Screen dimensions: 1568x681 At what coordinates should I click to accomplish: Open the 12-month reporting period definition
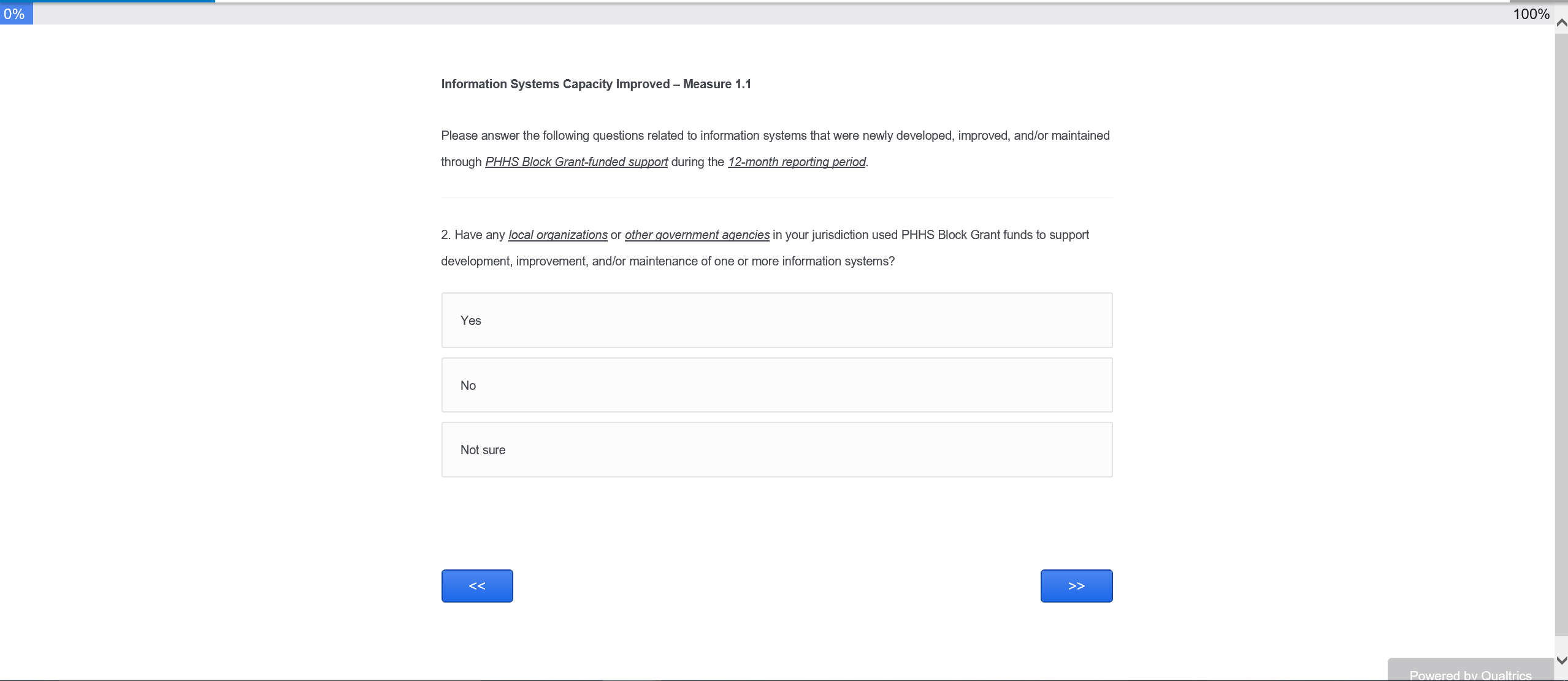click(x=796, y=162)
